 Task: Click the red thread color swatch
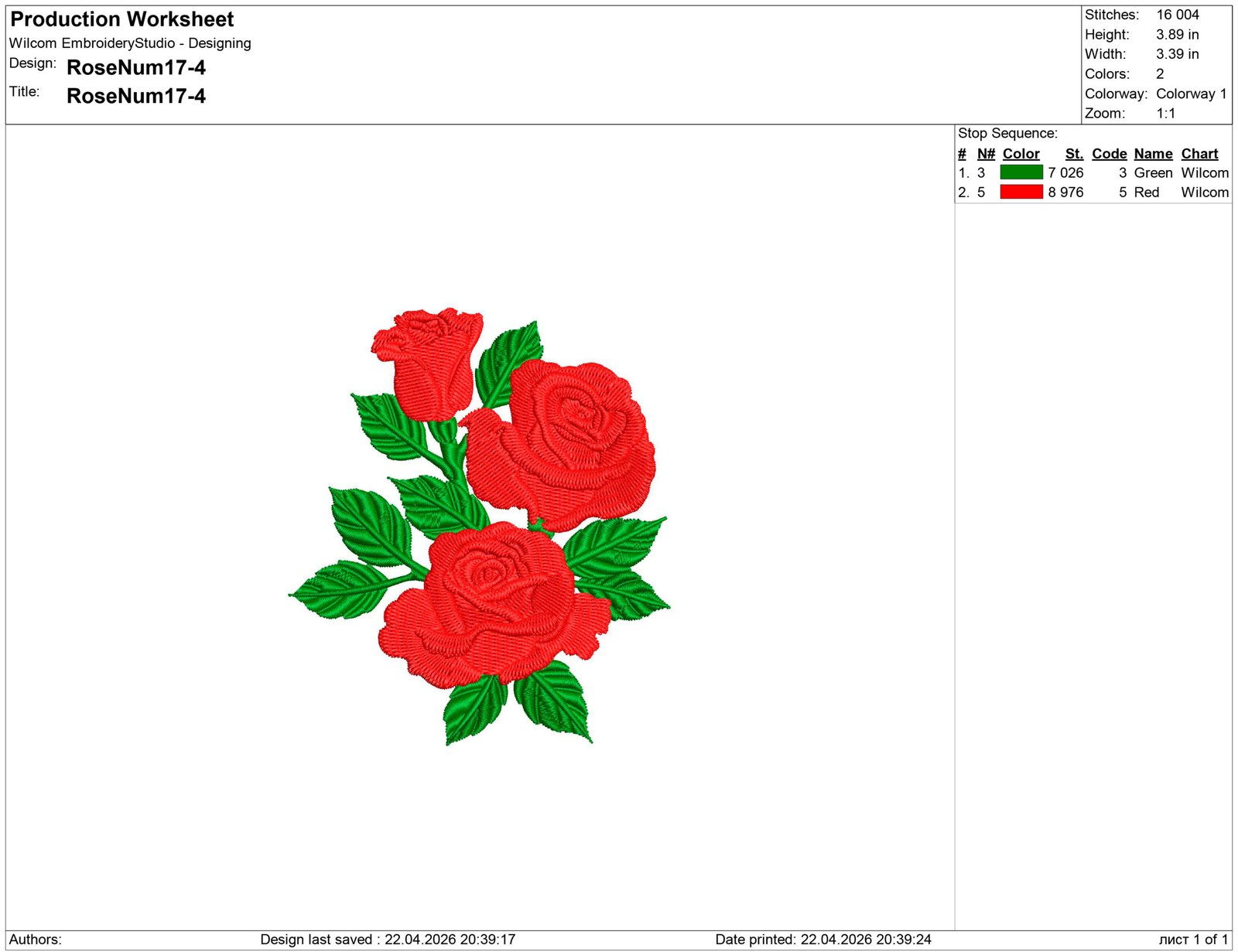click(x=1021, y=192)
